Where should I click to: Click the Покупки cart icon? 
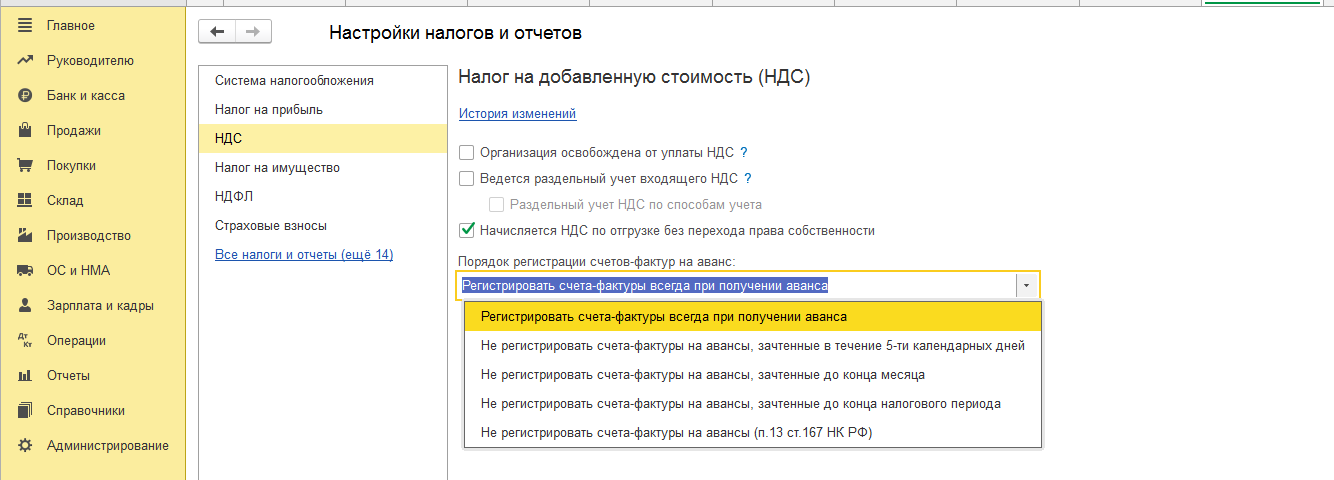pos(26,166)
